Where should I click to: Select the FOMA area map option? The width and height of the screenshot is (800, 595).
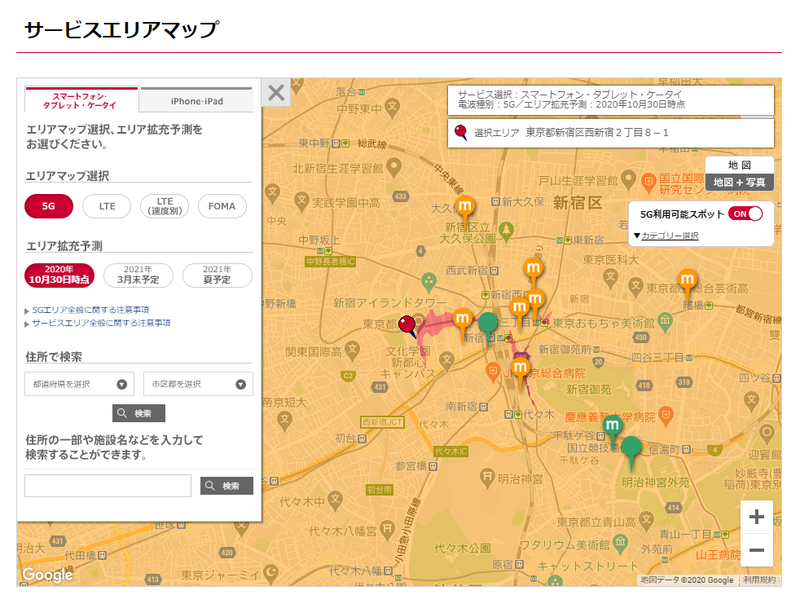[222, 206]
